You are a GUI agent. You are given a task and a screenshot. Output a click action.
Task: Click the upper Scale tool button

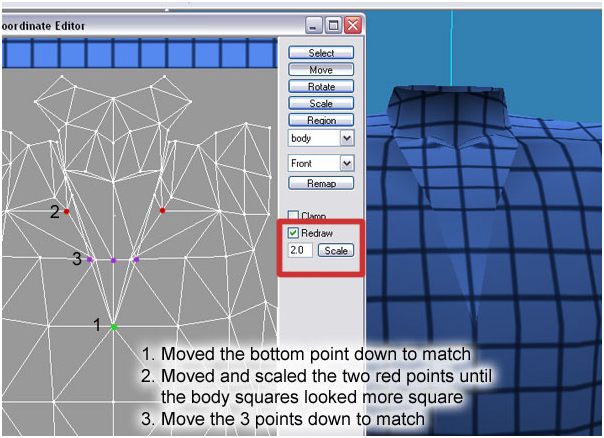(x=321, y=103)
